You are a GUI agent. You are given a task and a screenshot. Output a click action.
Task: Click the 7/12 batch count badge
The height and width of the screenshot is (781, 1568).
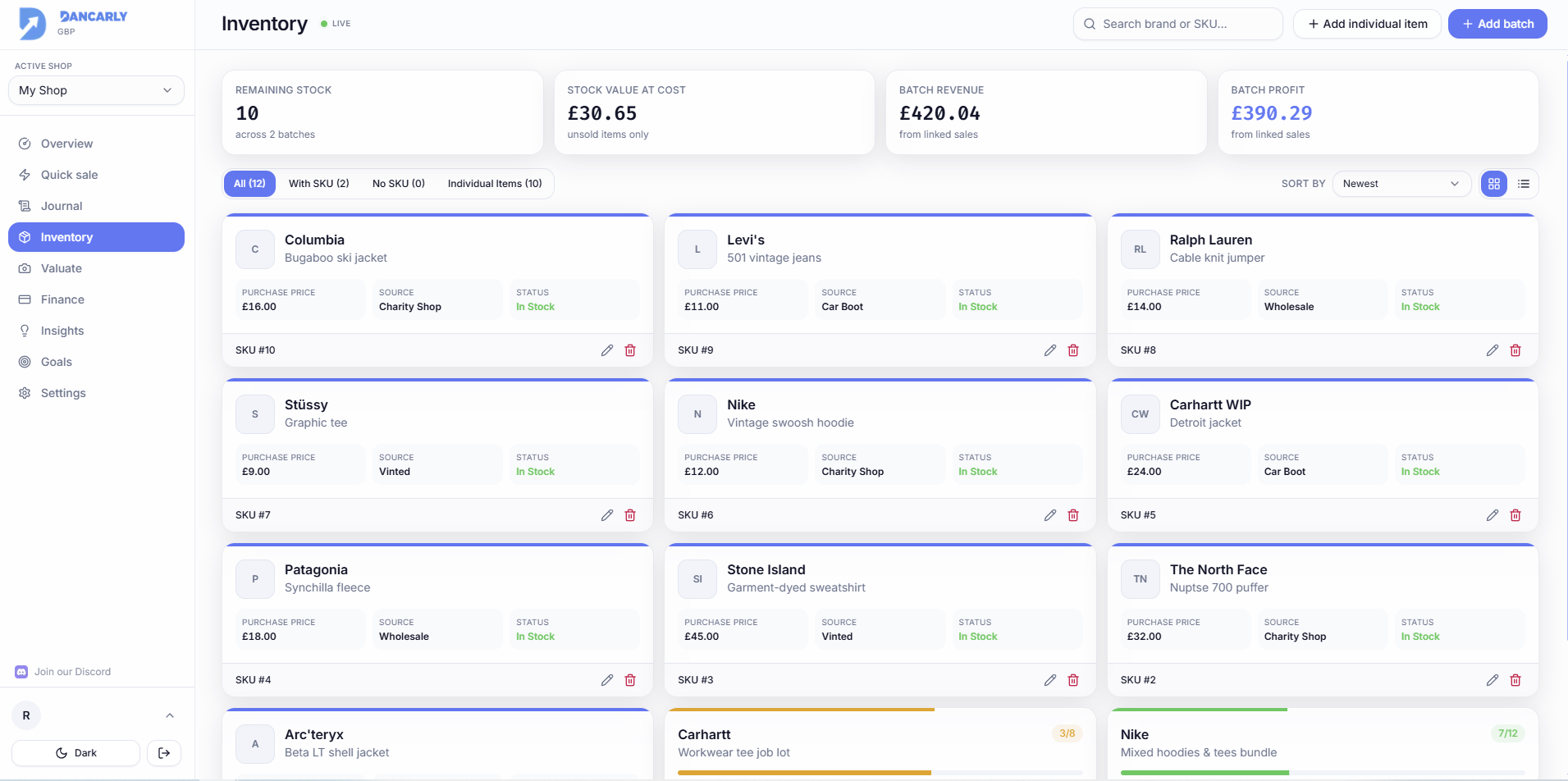click(1508, 733)
